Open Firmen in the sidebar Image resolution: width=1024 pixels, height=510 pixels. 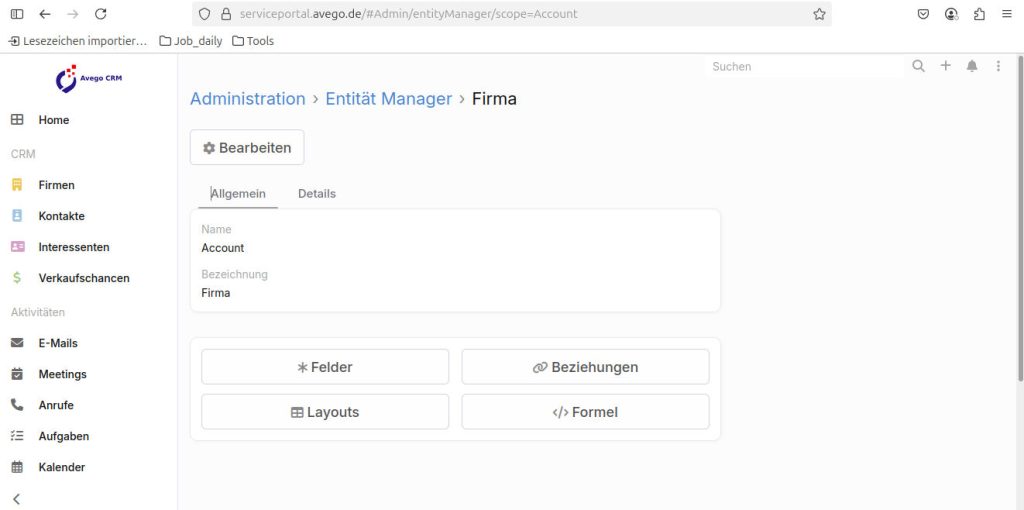click(56, 185)
